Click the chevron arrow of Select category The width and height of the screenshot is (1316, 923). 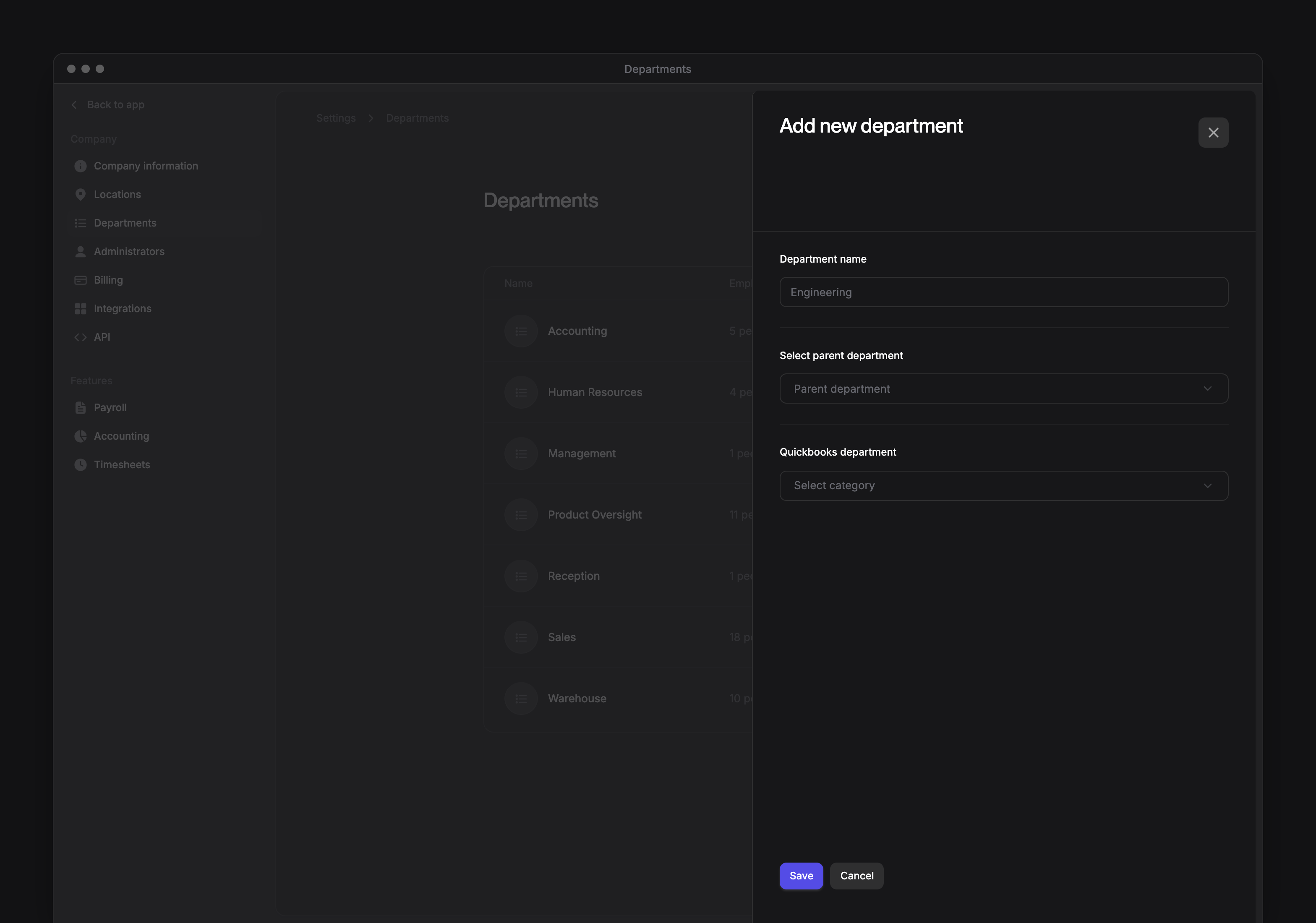1207,486
